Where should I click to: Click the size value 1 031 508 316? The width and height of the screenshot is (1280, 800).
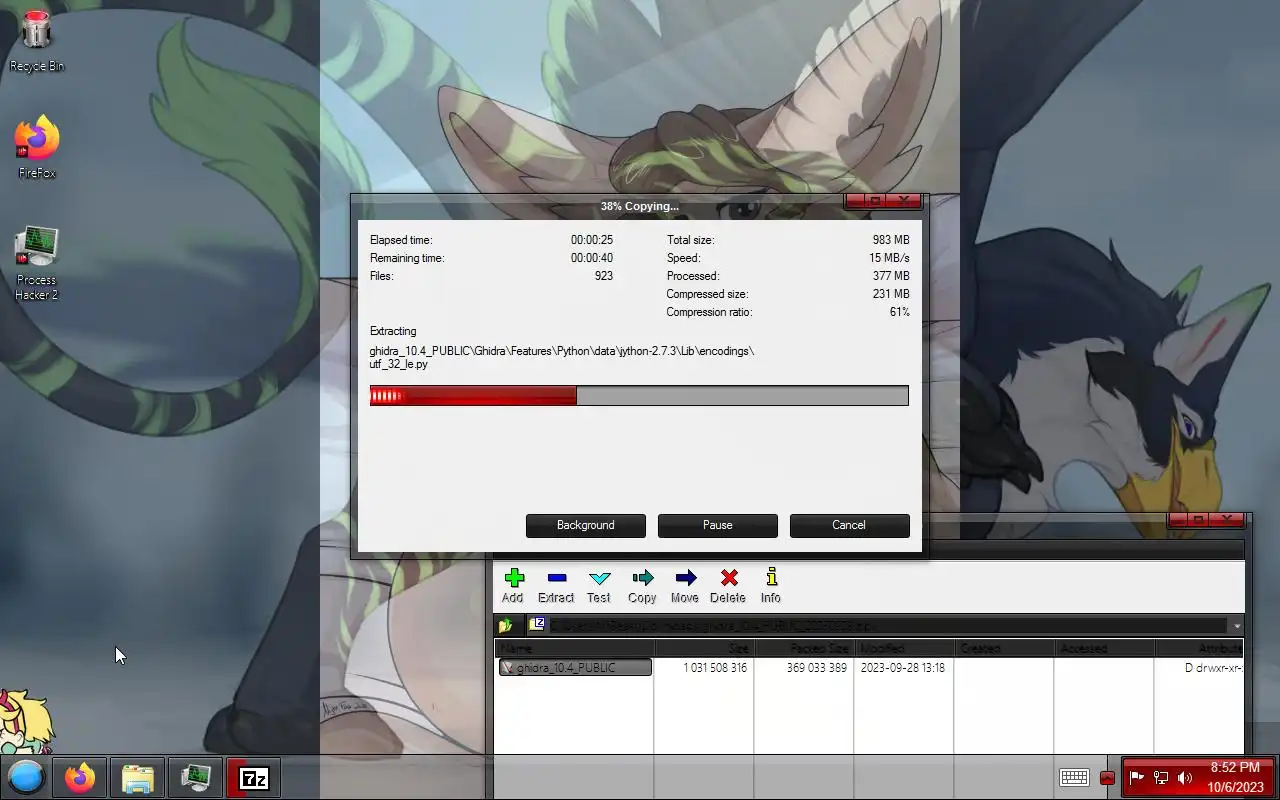point(715,668)
